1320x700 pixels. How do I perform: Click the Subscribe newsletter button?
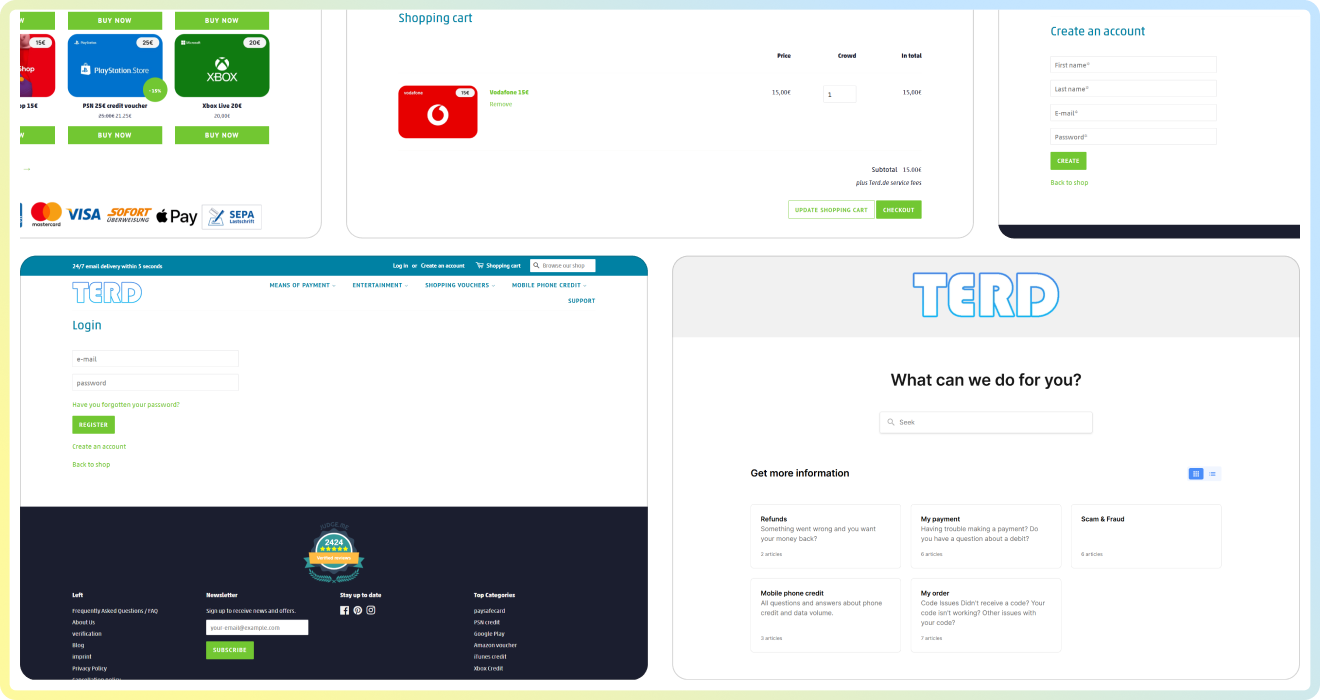[x=230, y=650]
